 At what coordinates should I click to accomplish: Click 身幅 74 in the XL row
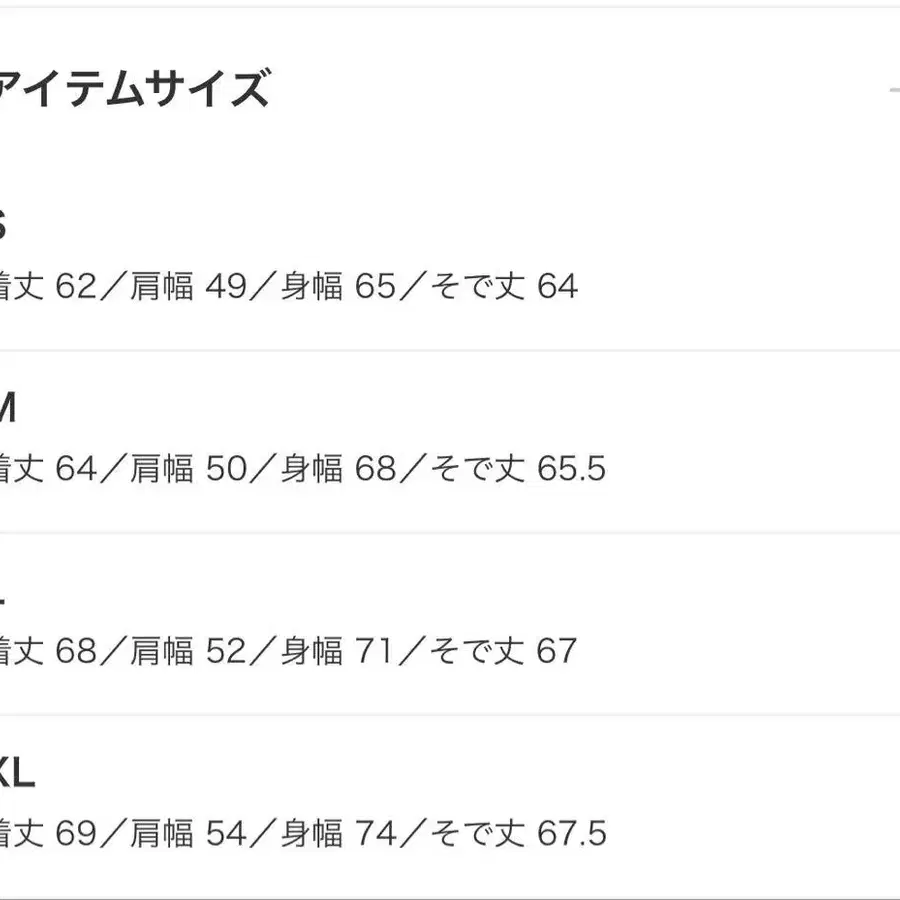[338, 834]
